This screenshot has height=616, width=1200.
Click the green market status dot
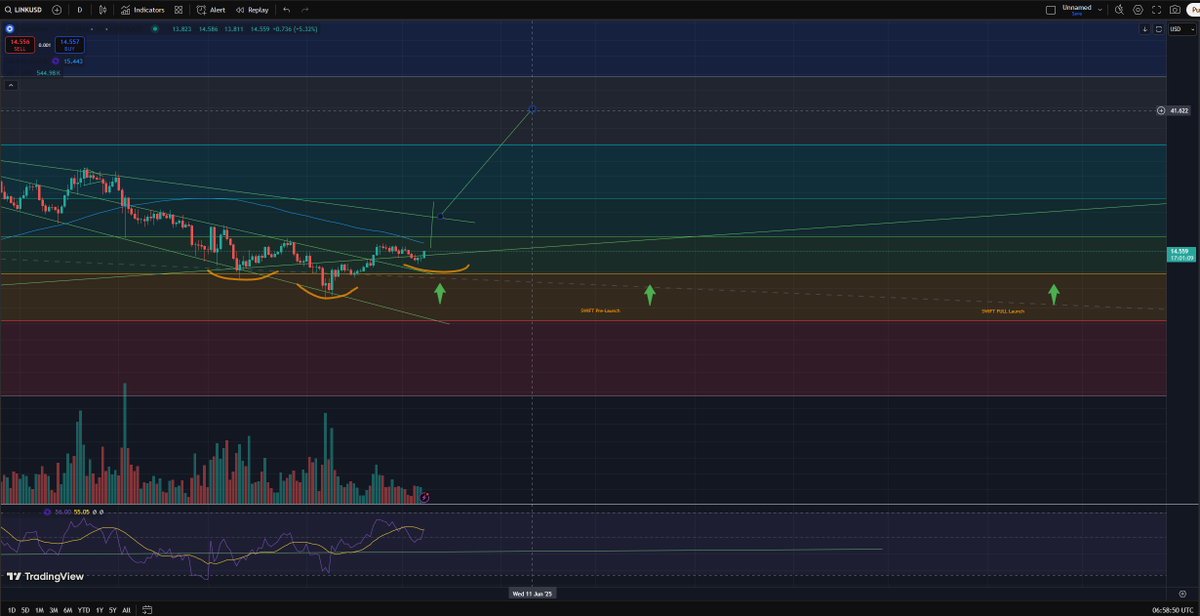coord(155,29)
